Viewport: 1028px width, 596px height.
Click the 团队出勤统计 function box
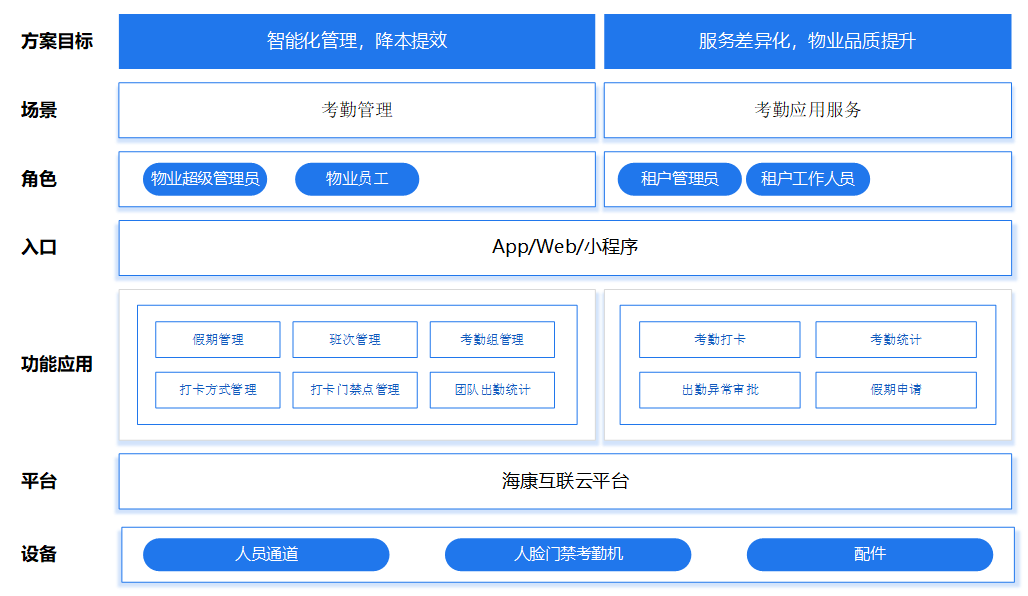point(492,390)
